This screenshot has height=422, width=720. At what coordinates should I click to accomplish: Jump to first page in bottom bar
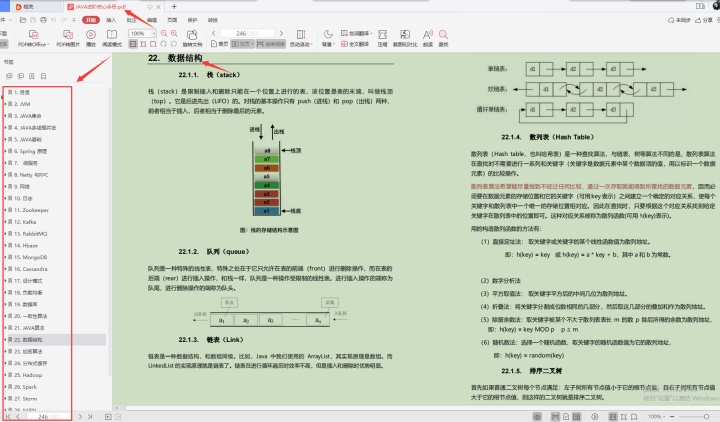(8, 416)
